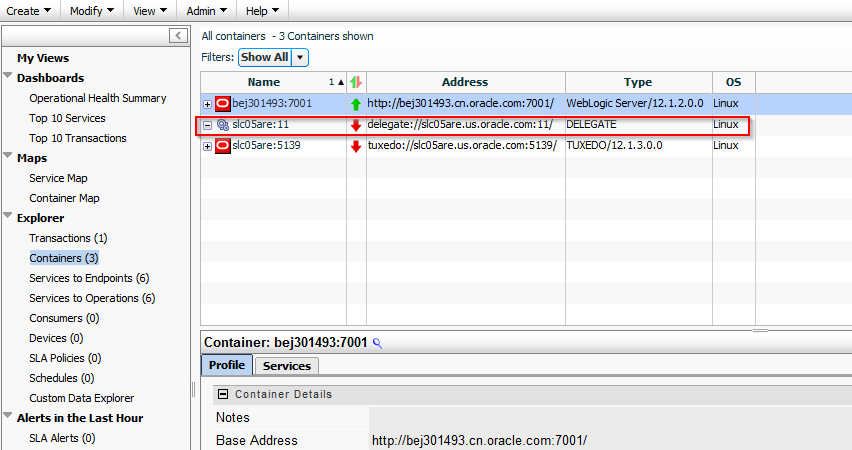The image size is (852, 450).
Task: Click the vertical sidebar splitter handle
Action: [x=193, y=390]
